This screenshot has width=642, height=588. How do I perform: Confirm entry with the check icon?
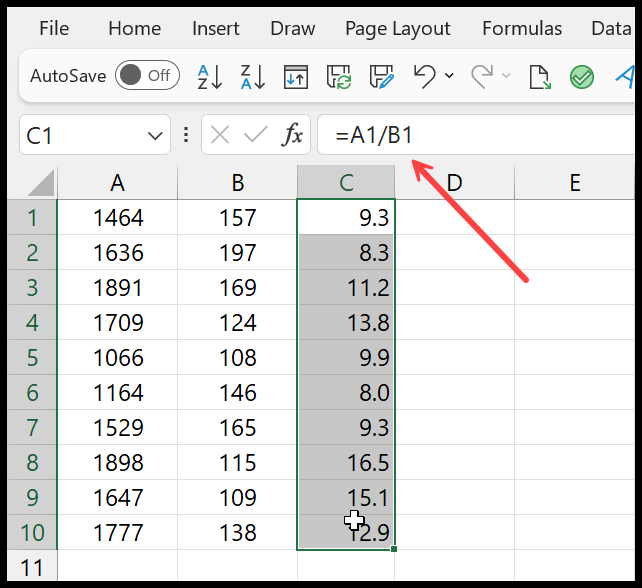coord(255,135)
